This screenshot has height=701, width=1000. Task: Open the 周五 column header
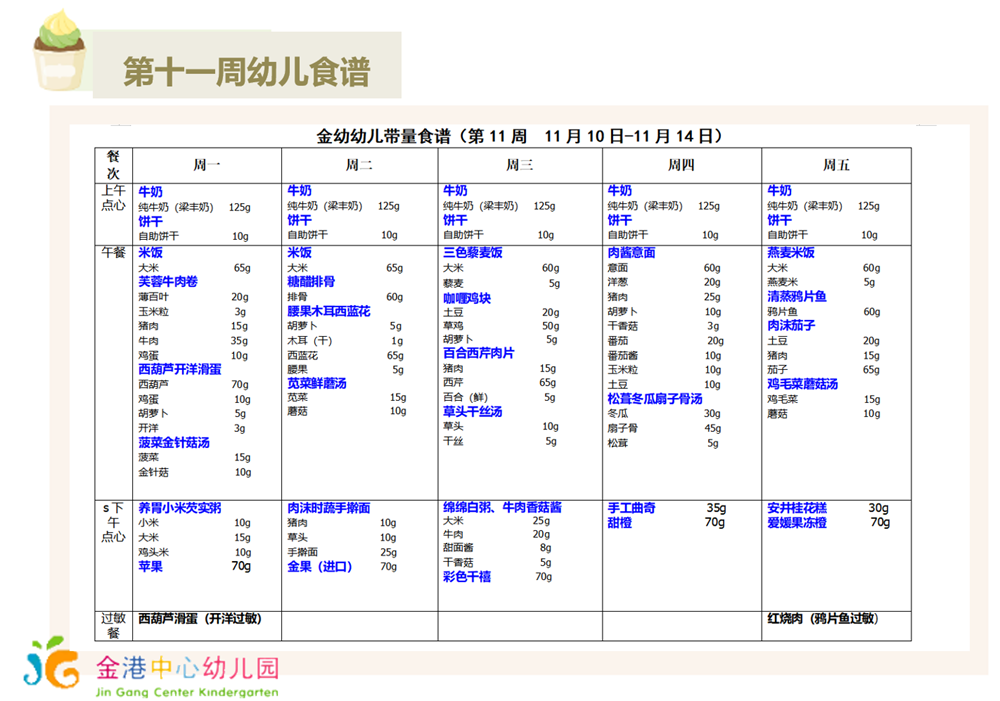coord(836,165)
